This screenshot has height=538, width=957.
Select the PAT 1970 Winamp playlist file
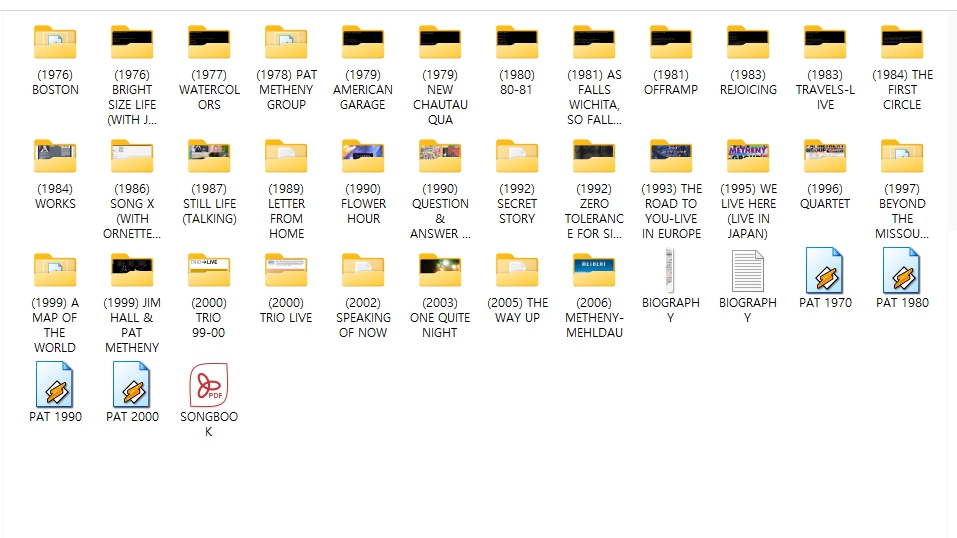pos(825,271)
